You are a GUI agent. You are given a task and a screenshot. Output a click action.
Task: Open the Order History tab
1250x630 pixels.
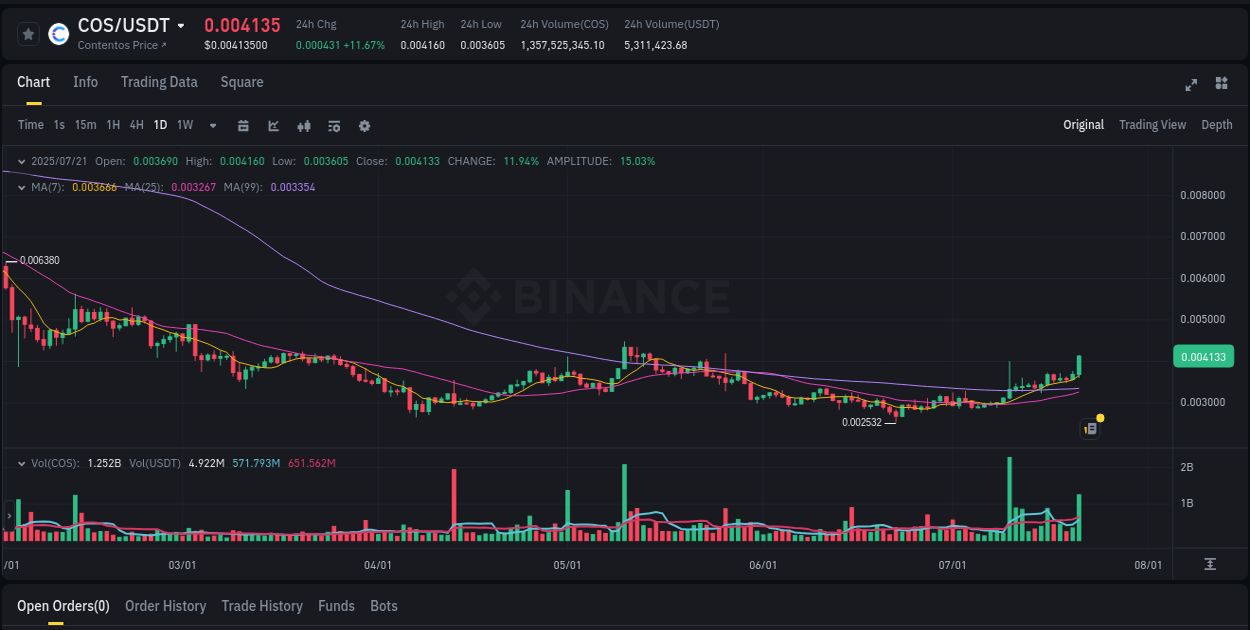tap(165, 606)
